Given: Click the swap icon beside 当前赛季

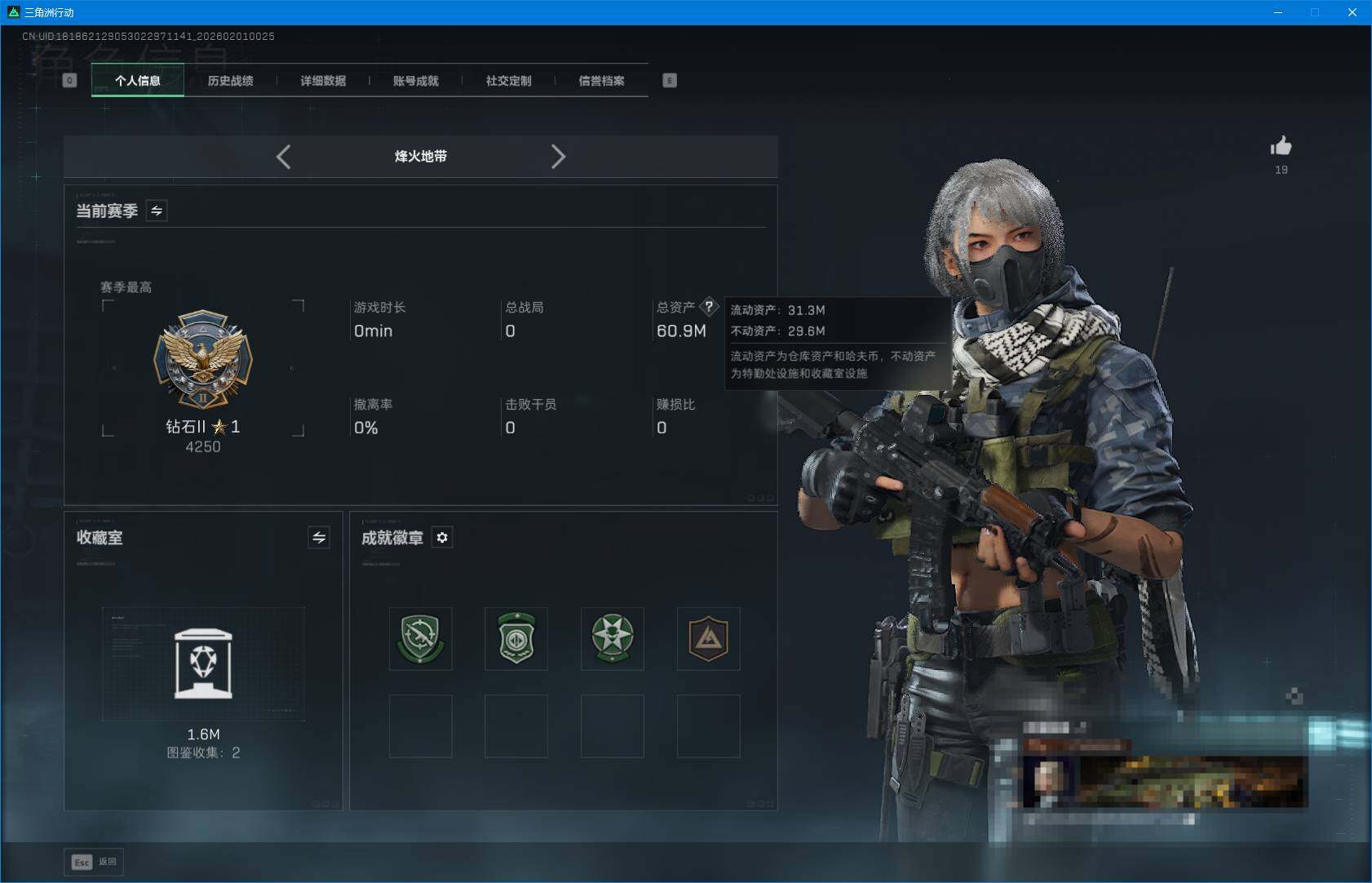Looking at the screenshot, I should [x=156, y=210].
